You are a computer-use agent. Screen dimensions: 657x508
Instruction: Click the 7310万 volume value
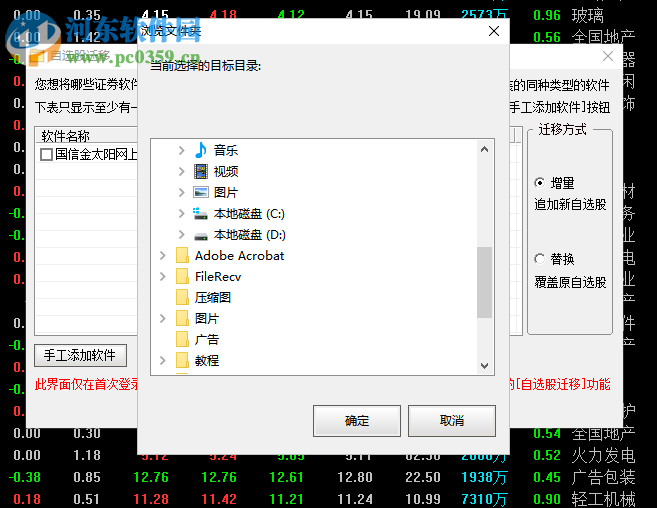(484, 499)
